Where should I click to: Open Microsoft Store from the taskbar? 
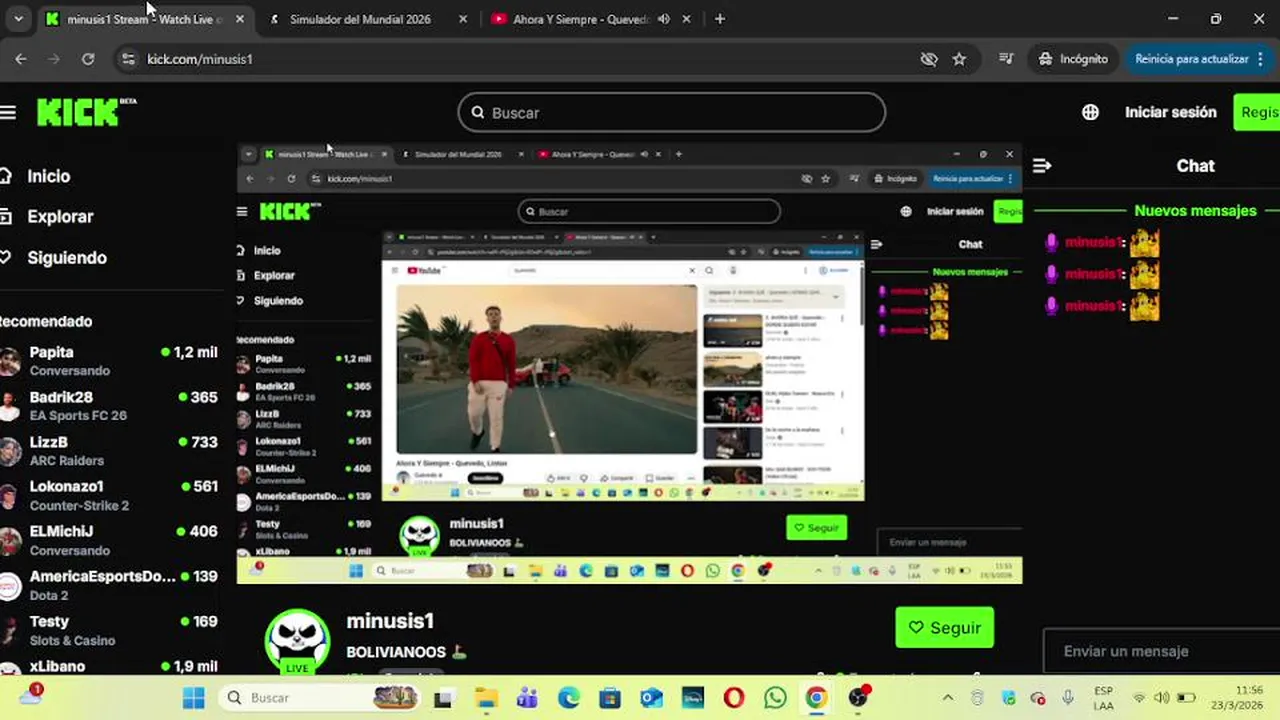coord(610,698)
